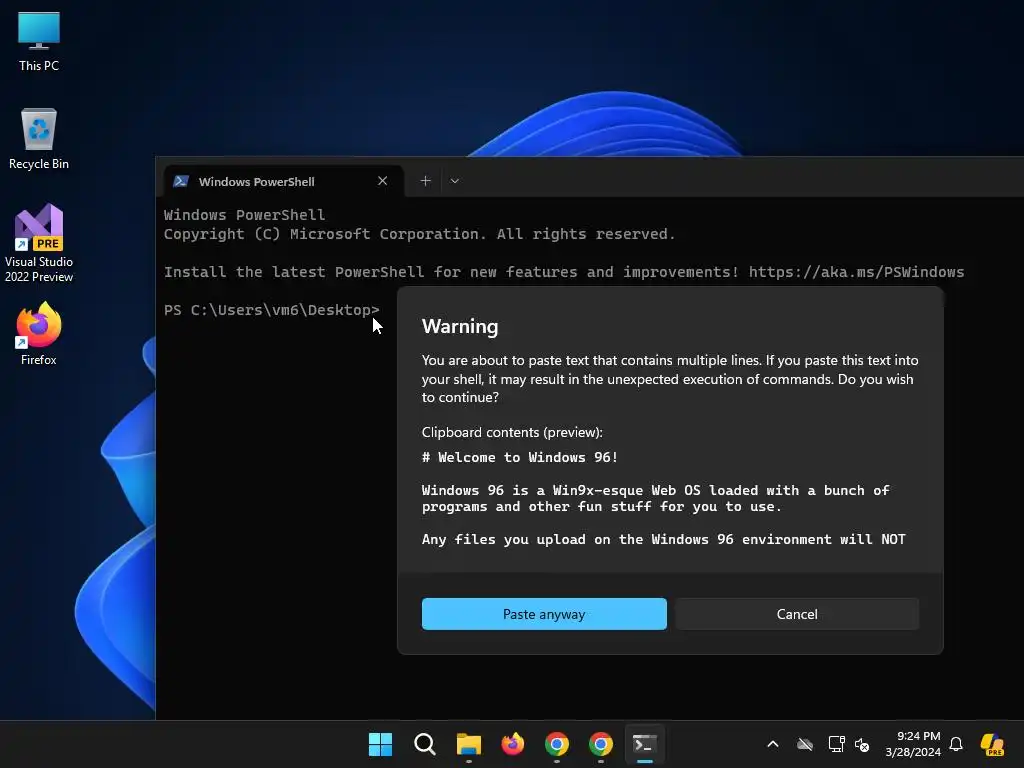Click the 'Clipboard contents (preview):' label

[512, 432]
